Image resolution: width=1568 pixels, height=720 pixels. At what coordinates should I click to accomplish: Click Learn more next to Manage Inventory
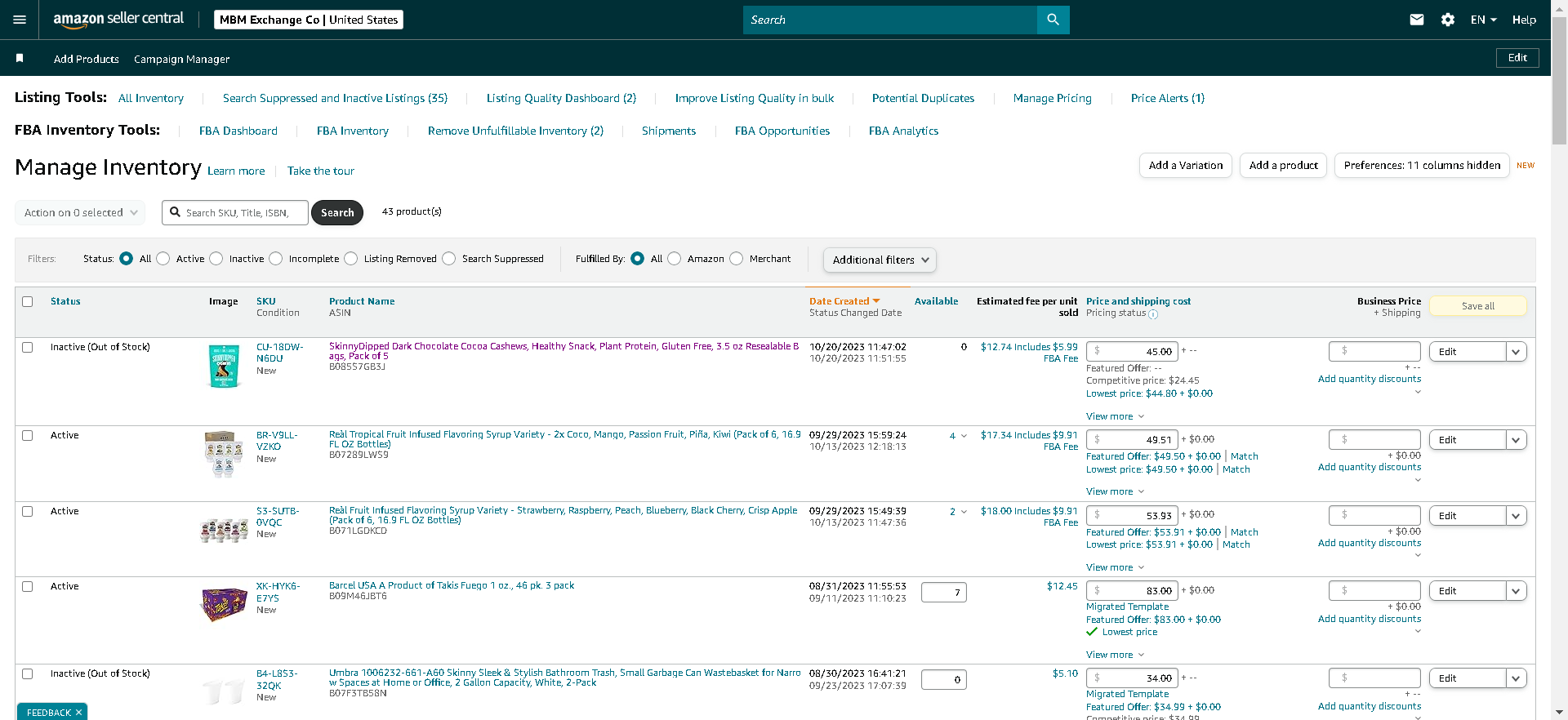(236, 171)
